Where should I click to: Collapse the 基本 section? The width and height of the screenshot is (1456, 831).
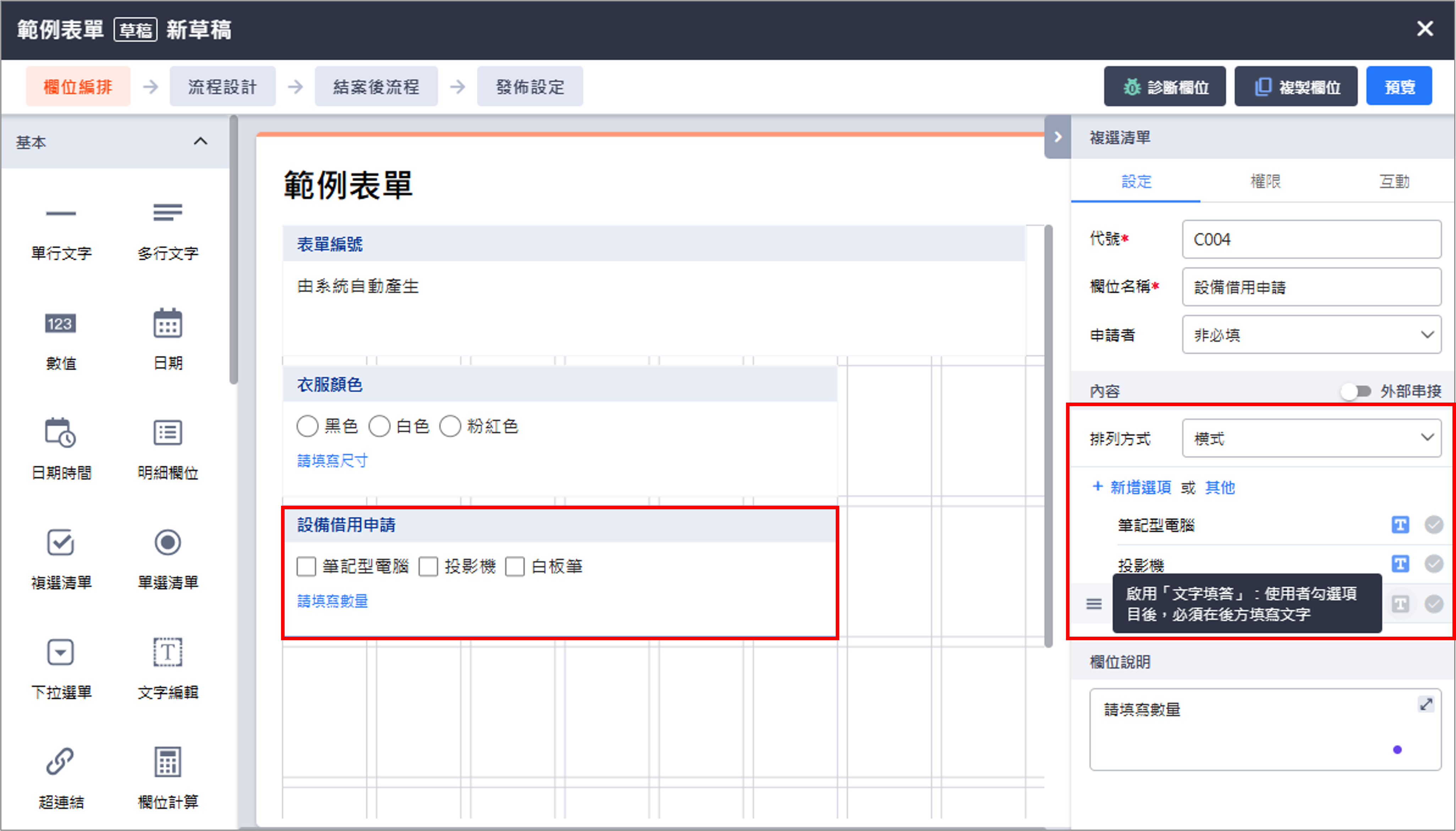coord(200,142)
